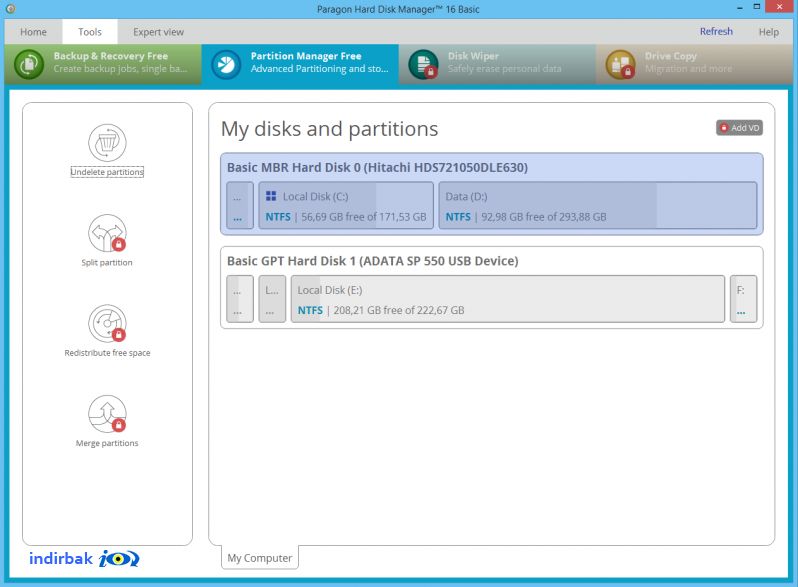
Task: Minimize the Paragon Hard Disk Manager window
Action: tap(739, 8)
